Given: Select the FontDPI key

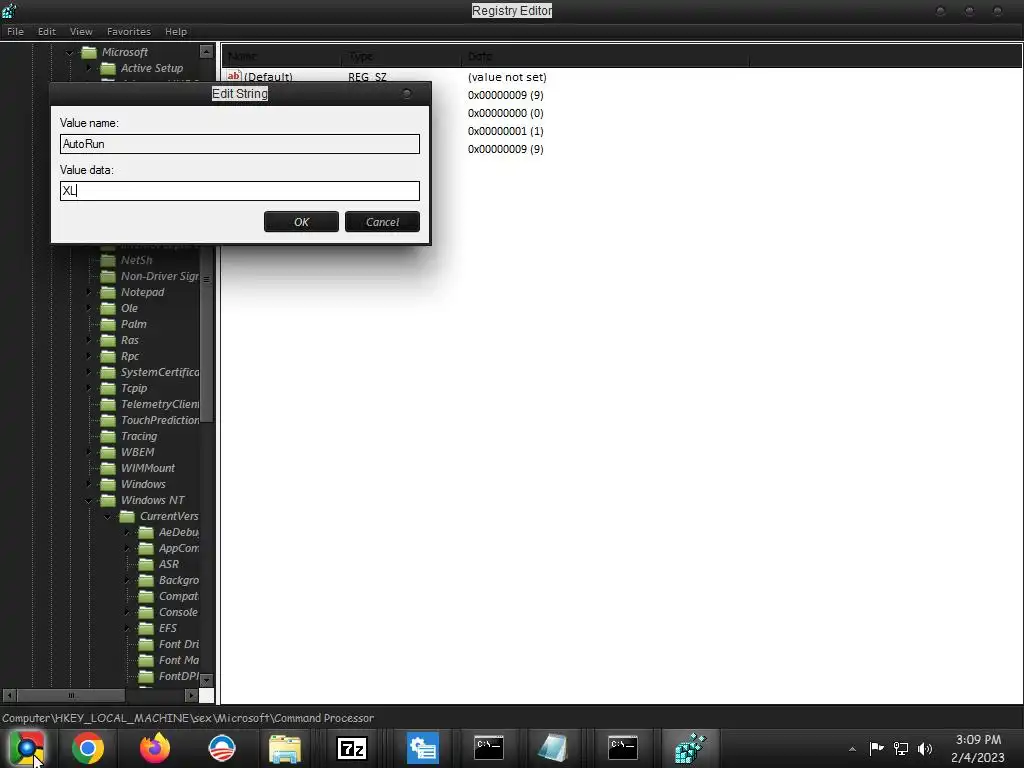Looking at the screenshot, I should (178, 676).
